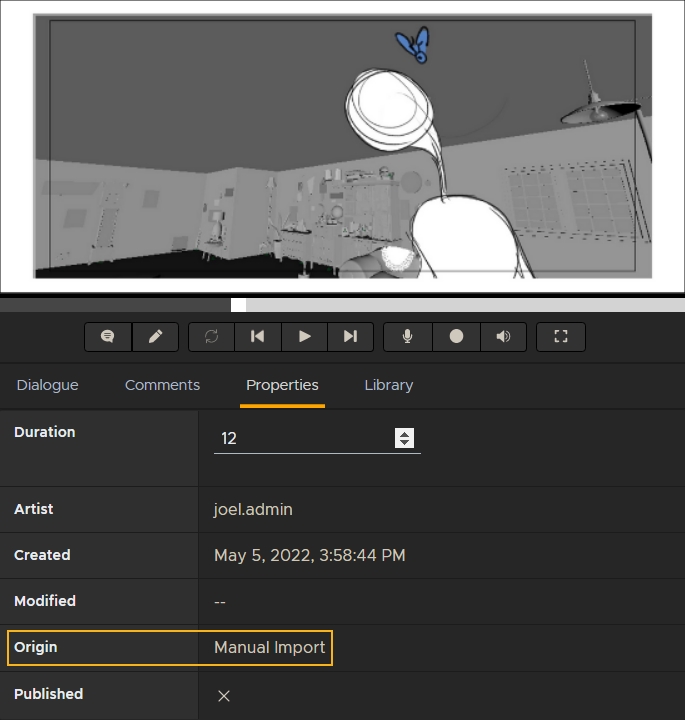The height and width of the screenshot is (720, 685).
Task: Go to the Library tab
Action: pos(389,385)
